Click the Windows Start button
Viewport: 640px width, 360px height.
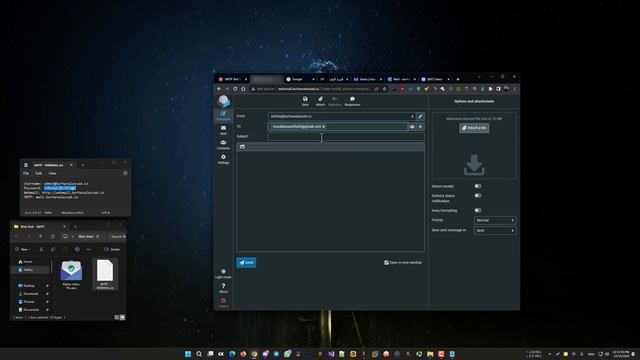pyautogui.click(x=188, y=354)
